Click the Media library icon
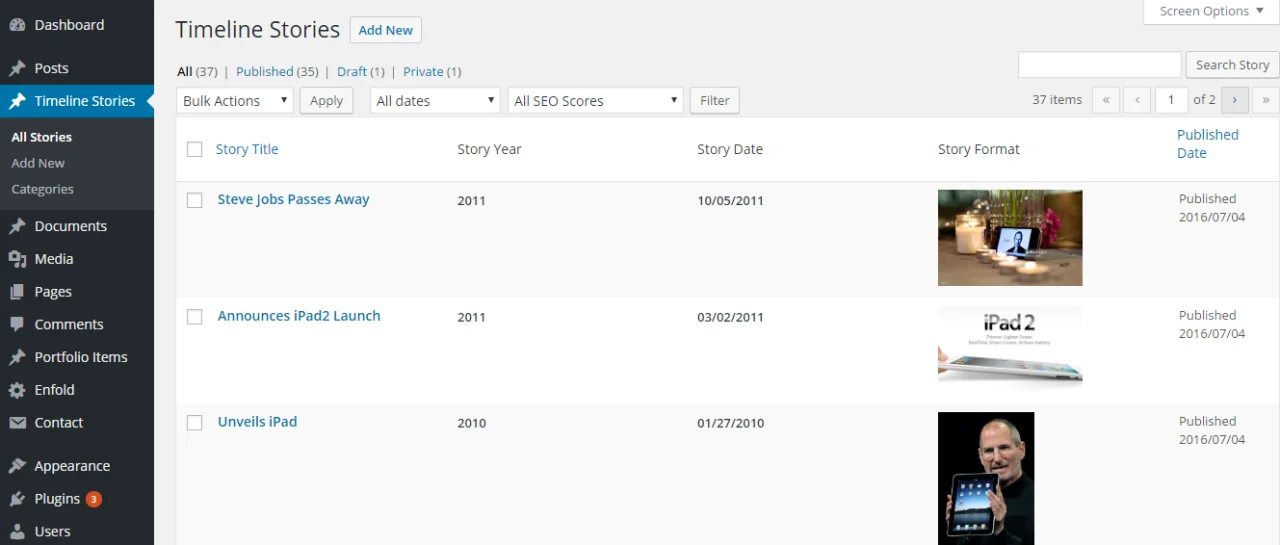This screenshot has height=545, width=1280. (17, 259)
